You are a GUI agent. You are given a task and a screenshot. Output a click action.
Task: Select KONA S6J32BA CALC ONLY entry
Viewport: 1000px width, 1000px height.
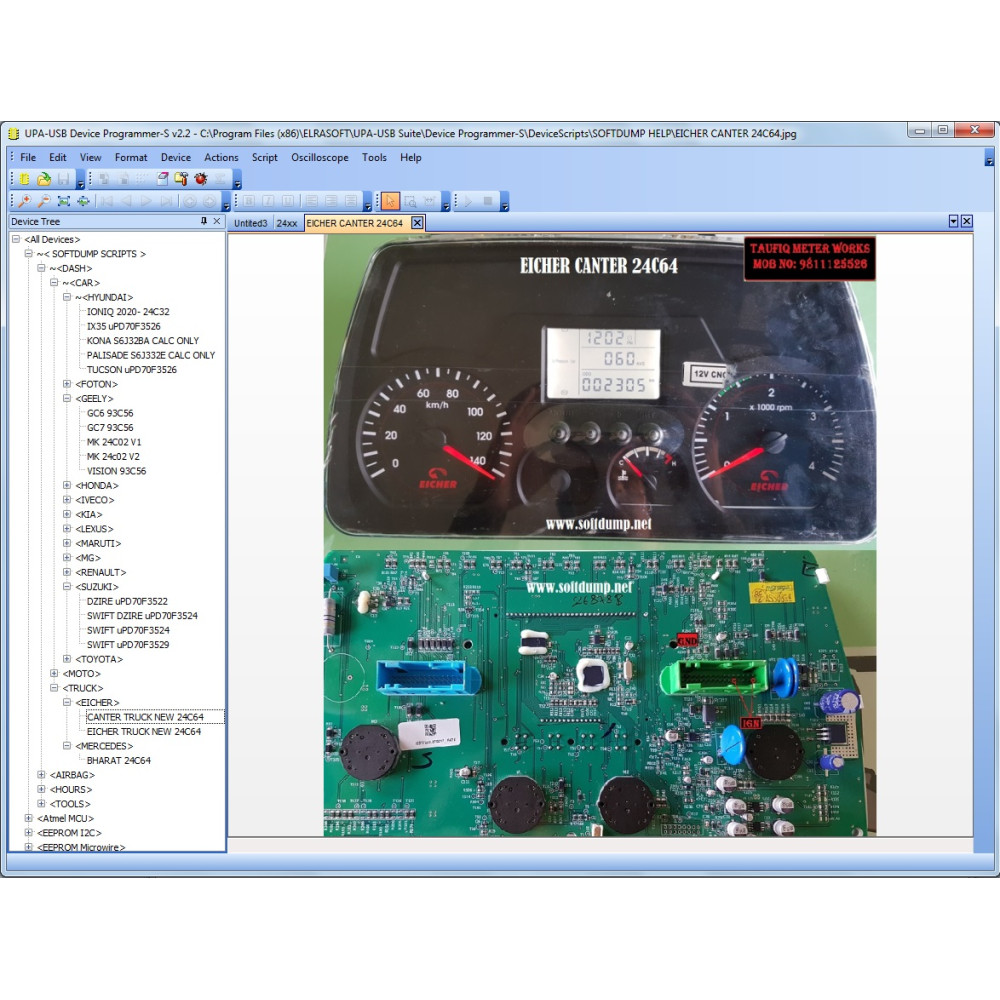143,341
